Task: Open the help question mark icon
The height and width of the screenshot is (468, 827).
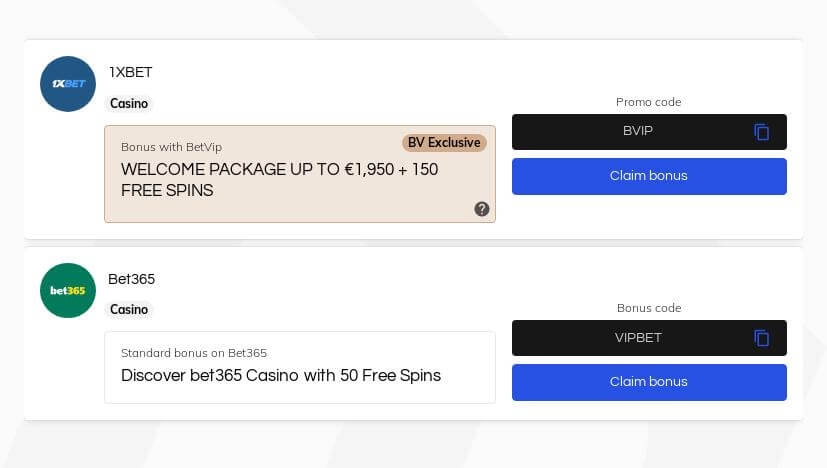Action: click(x=482, y=209)
